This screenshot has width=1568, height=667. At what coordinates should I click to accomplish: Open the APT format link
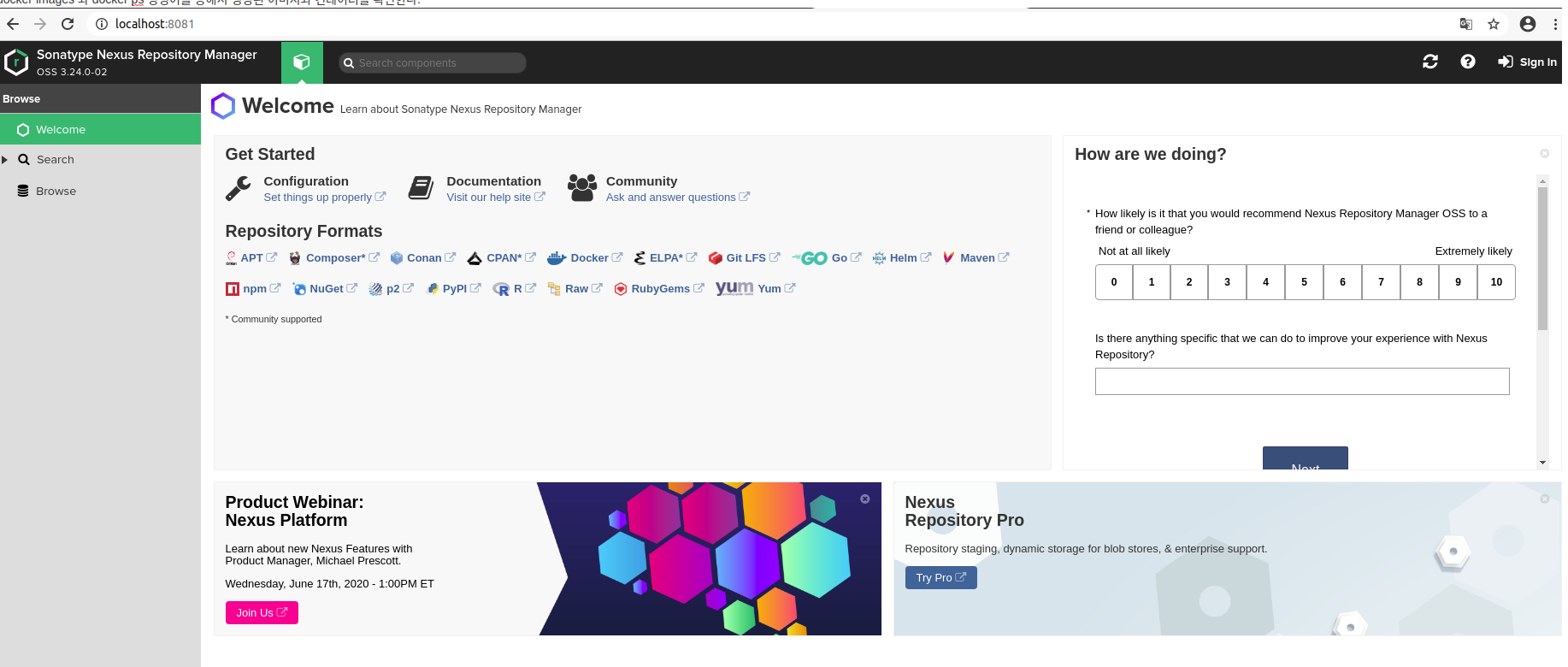point(251,258)
